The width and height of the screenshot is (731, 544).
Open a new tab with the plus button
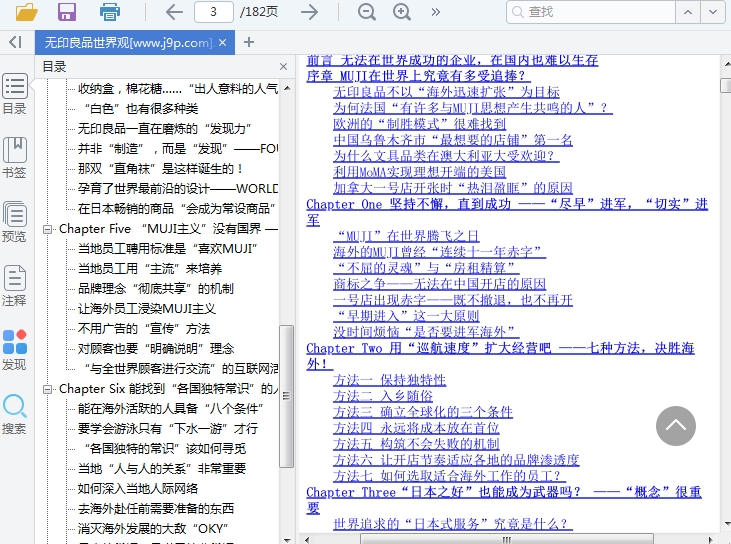(x=249, y=42)
